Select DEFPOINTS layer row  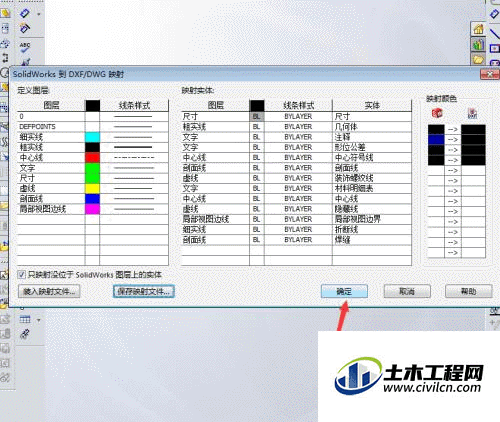click(x=51, y=127)
